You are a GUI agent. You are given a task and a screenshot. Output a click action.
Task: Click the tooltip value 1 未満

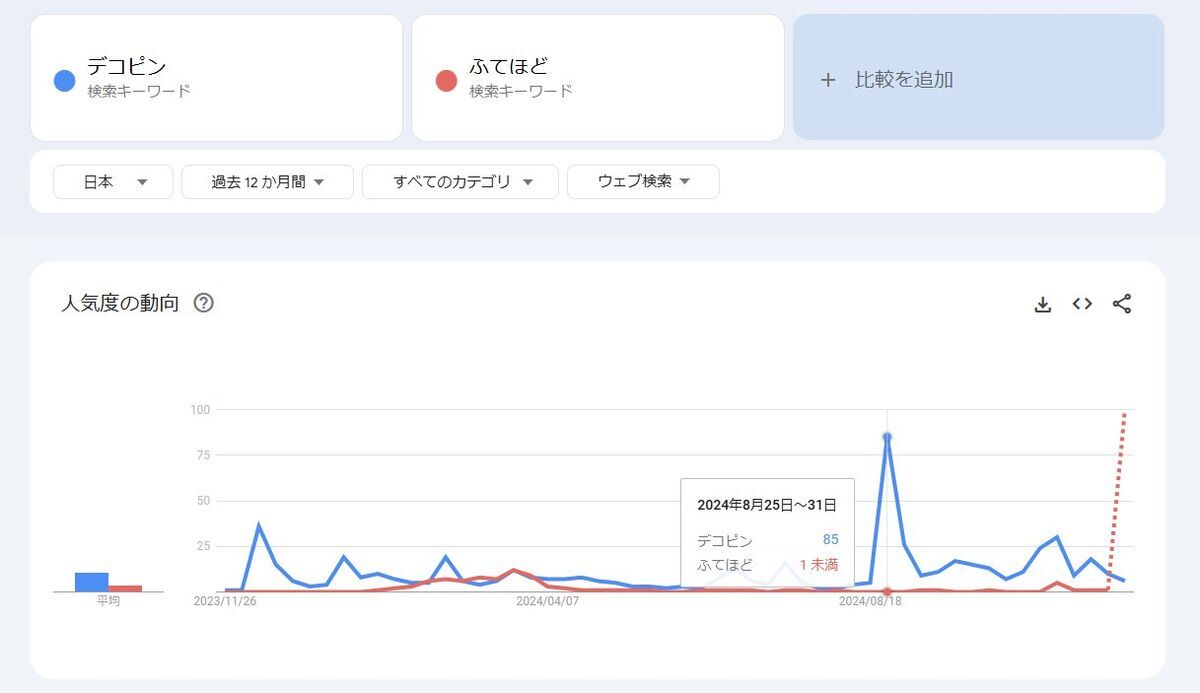[x=819, y=565]
